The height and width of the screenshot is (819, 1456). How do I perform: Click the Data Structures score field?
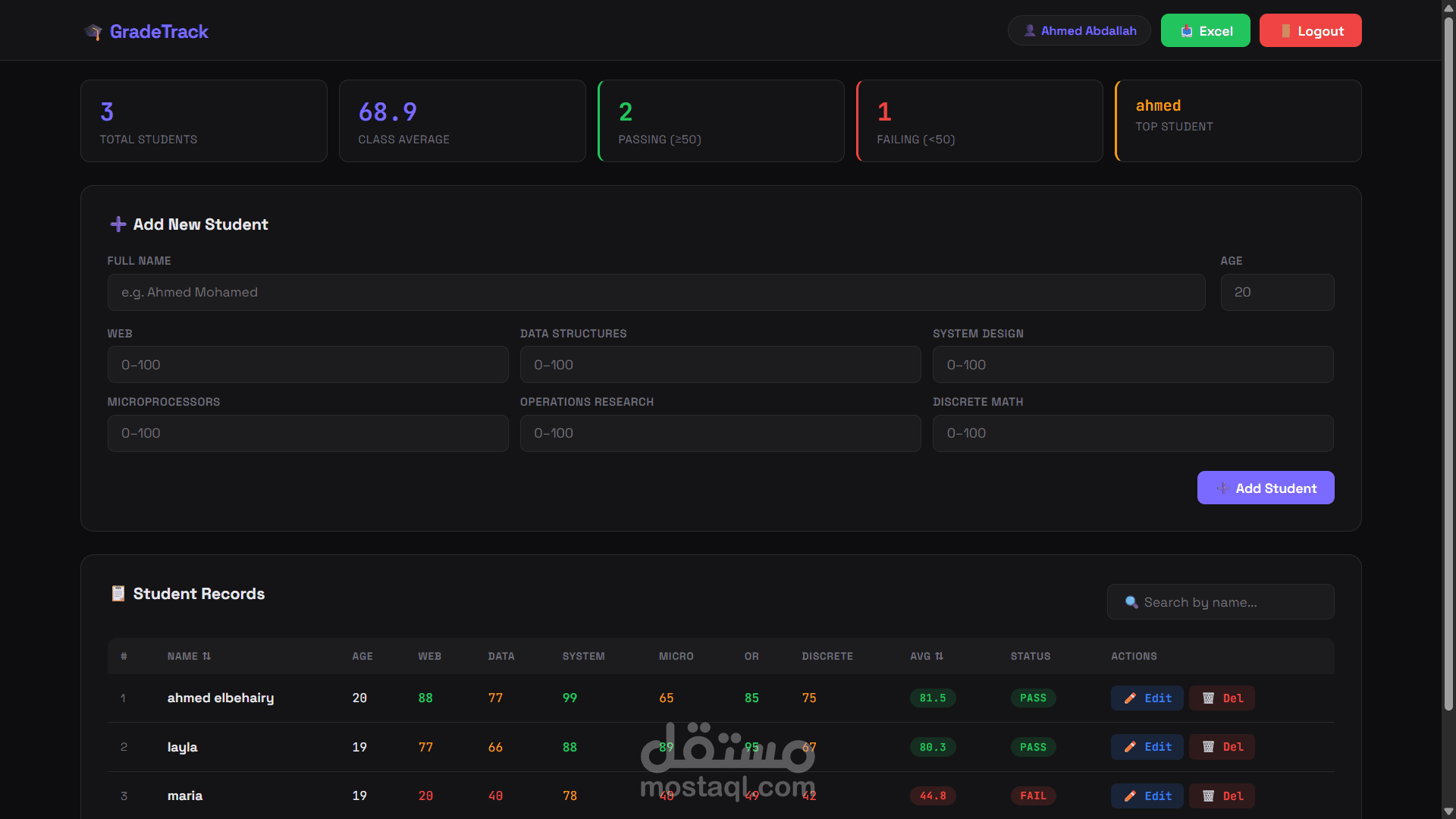720,365
